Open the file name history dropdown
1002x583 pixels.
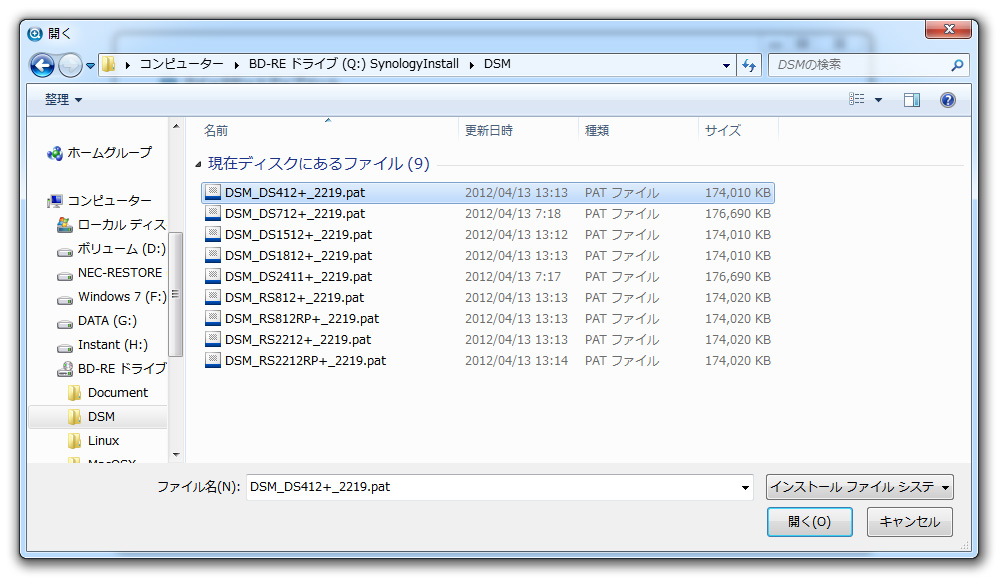(745, 488)
